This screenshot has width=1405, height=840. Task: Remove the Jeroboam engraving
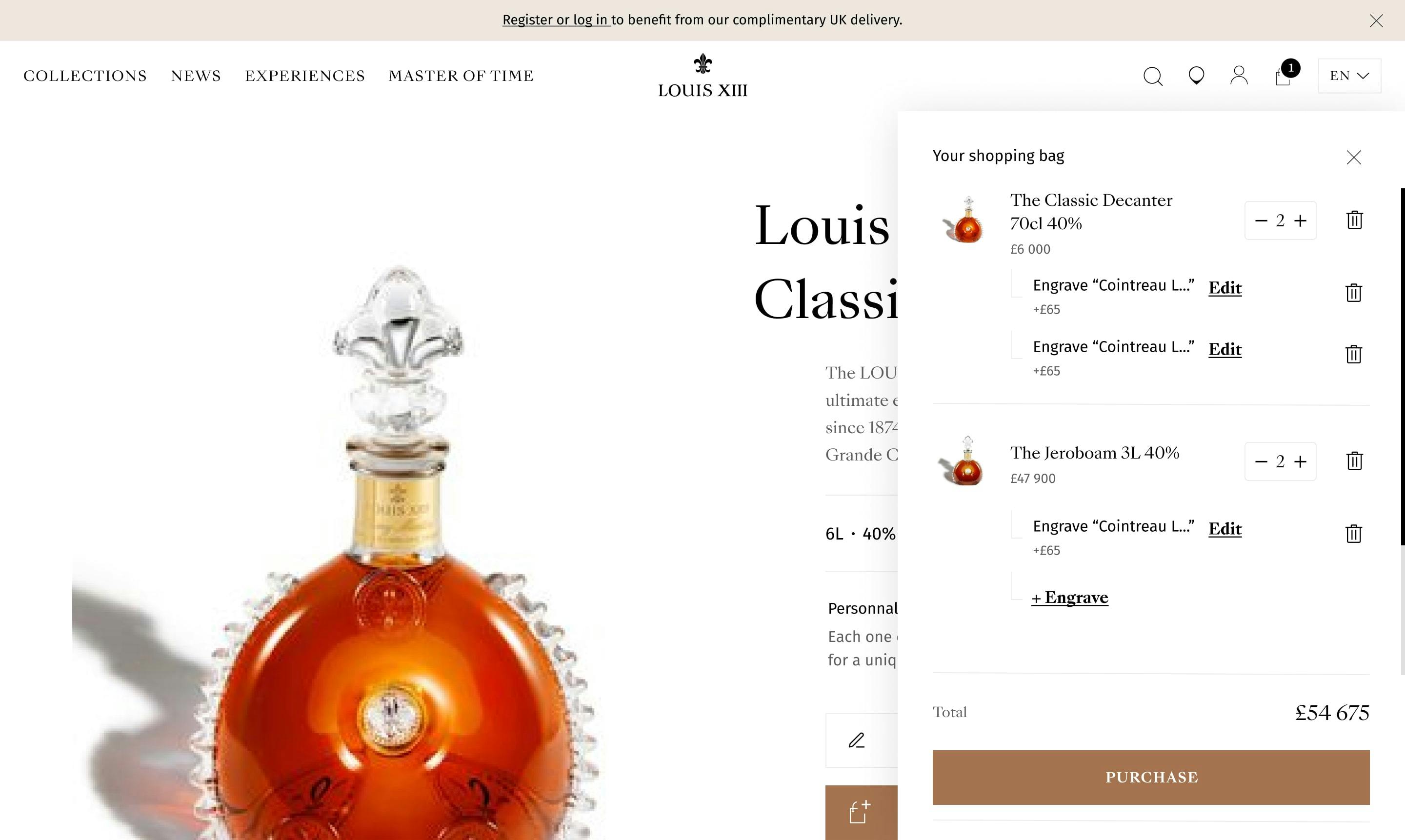pyautogui.click(x=1353, y=534)
